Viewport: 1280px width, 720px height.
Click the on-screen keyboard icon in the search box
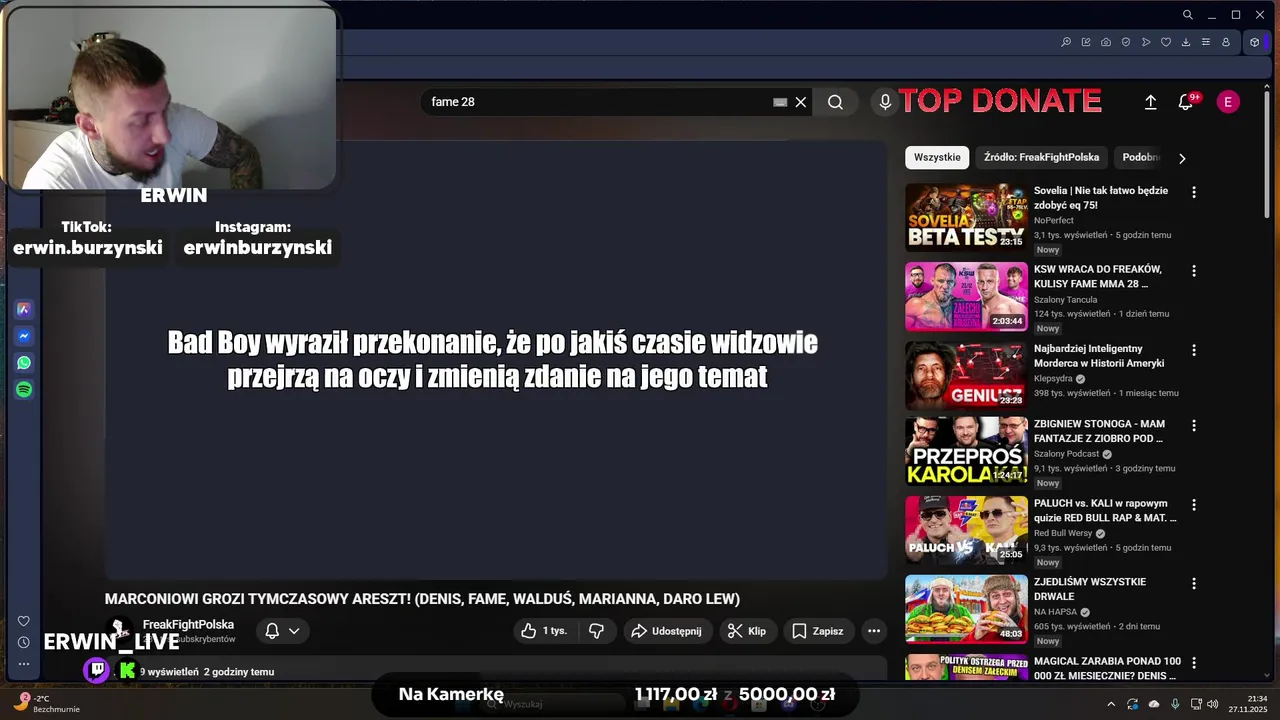pyautogui.click(x=780, y=102)
